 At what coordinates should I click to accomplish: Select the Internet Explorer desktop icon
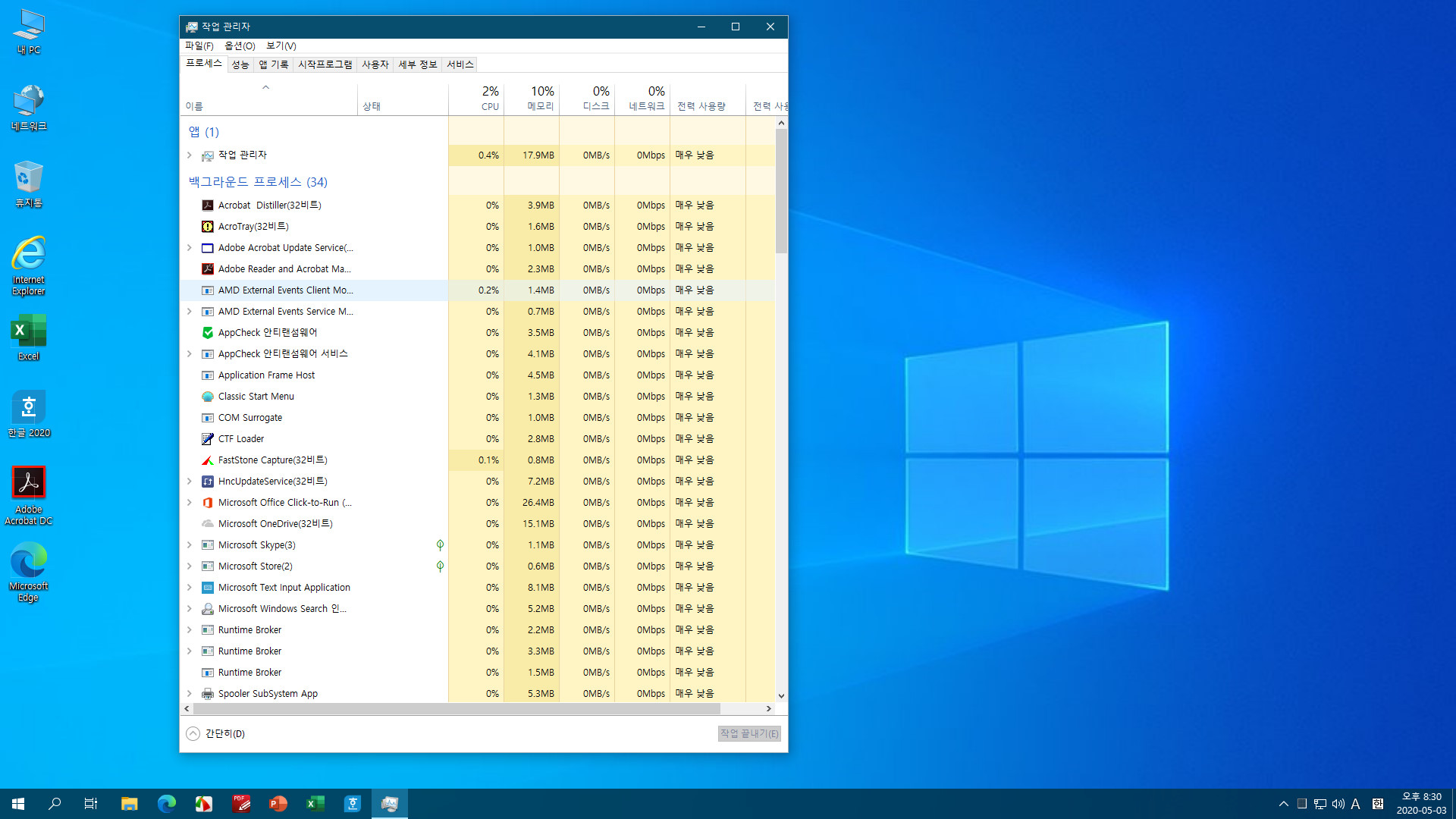[29, 266]
